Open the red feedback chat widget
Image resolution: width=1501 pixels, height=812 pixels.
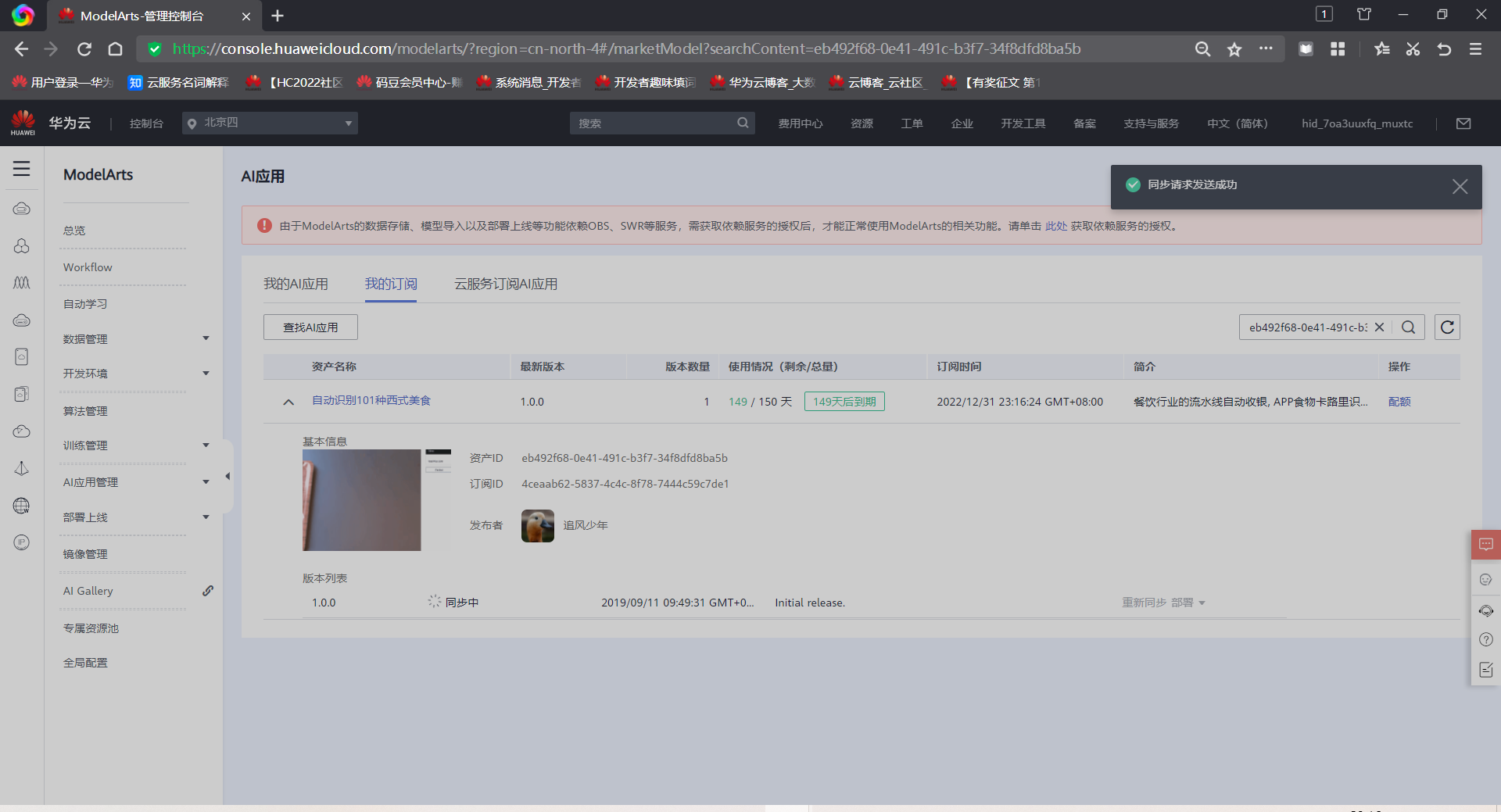coord(1486,544)
